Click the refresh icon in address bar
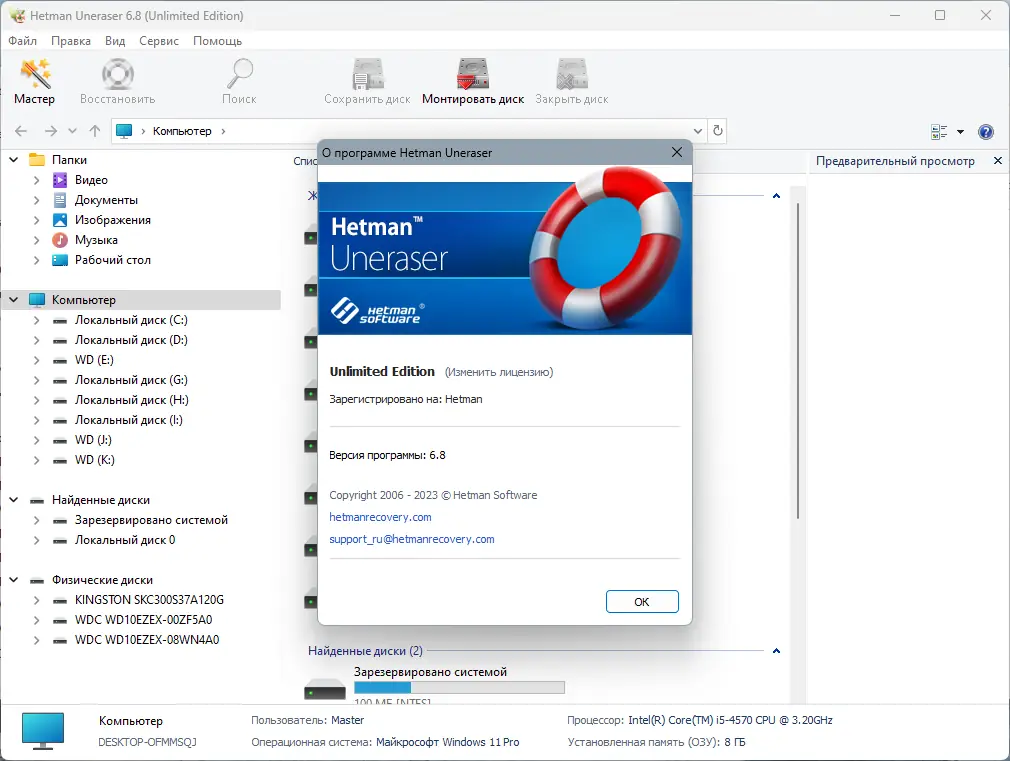Screen dimensions: 1010x761 tap(718, 131)
